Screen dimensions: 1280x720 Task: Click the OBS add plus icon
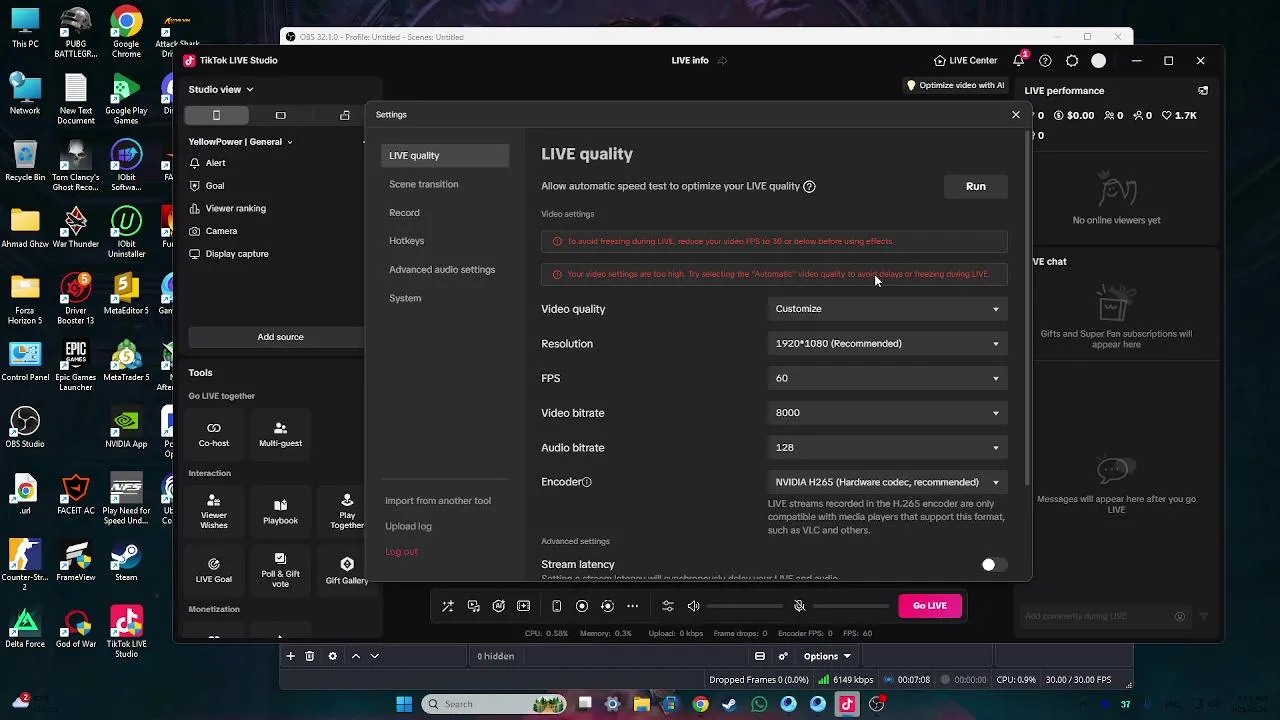[x=290, y=656]
